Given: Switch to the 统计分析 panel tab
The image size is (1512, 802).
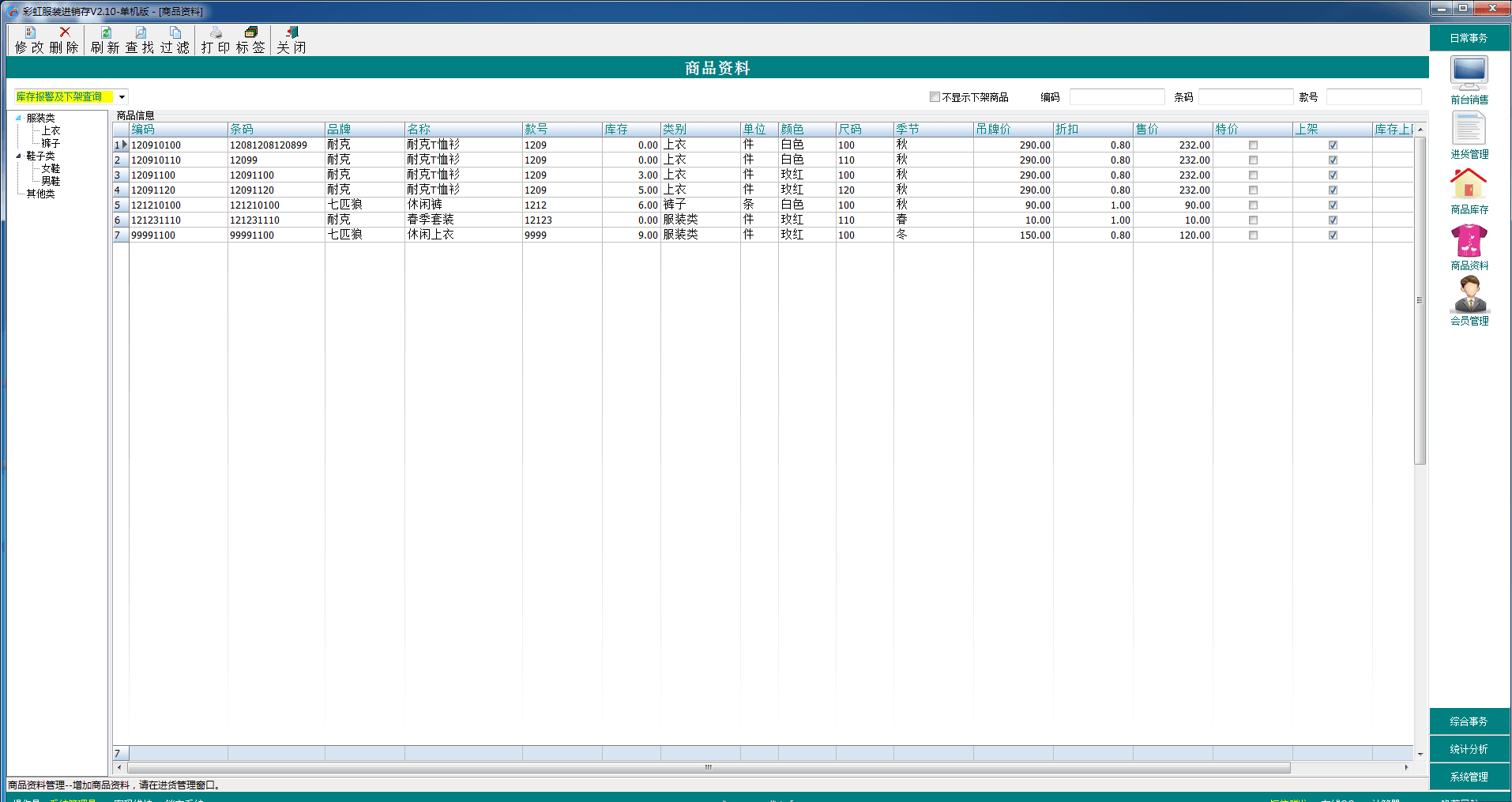Looking at the screenshot, I should (x=1469, y=749).
